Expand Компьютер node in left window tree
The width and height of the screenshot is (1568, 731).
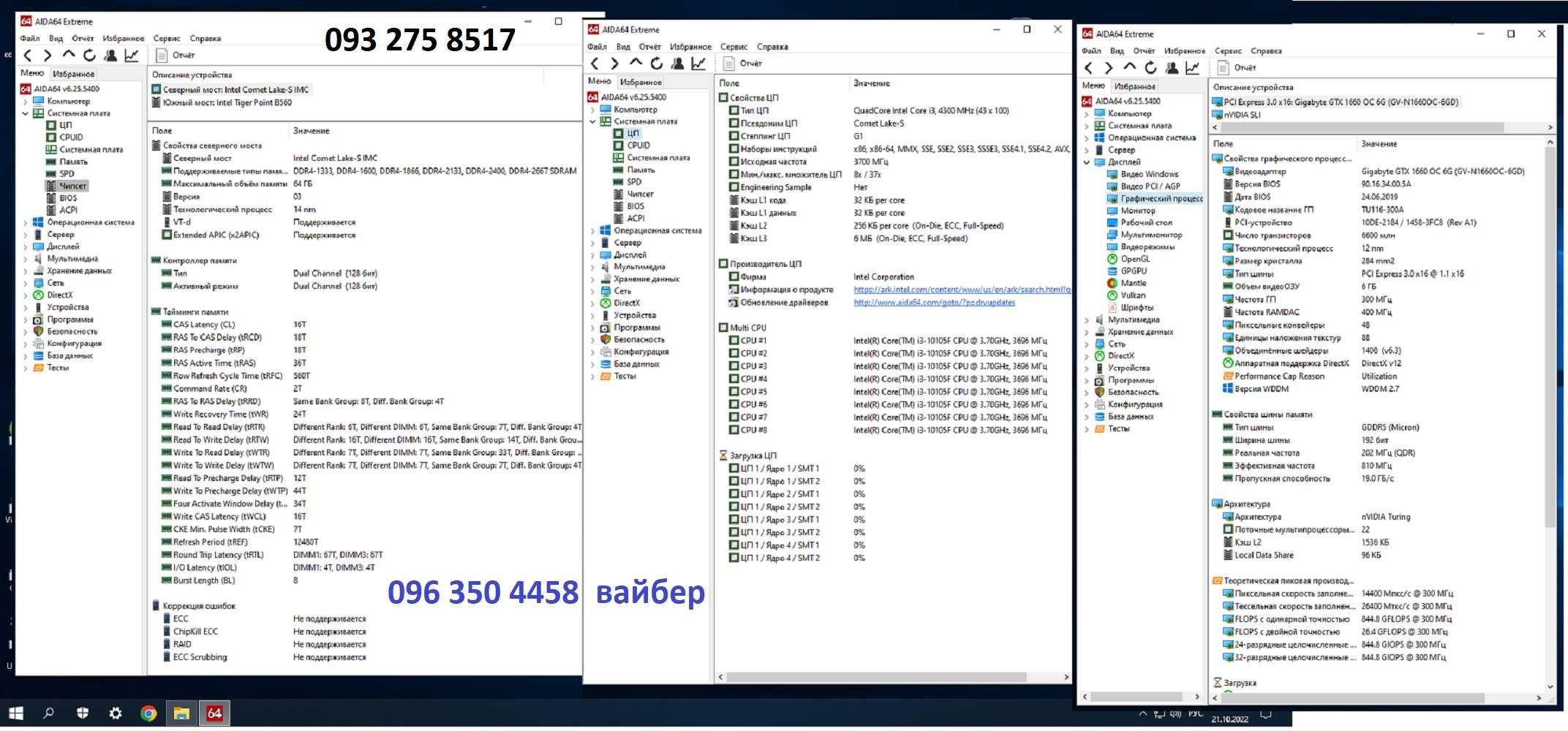click(26, 102)
